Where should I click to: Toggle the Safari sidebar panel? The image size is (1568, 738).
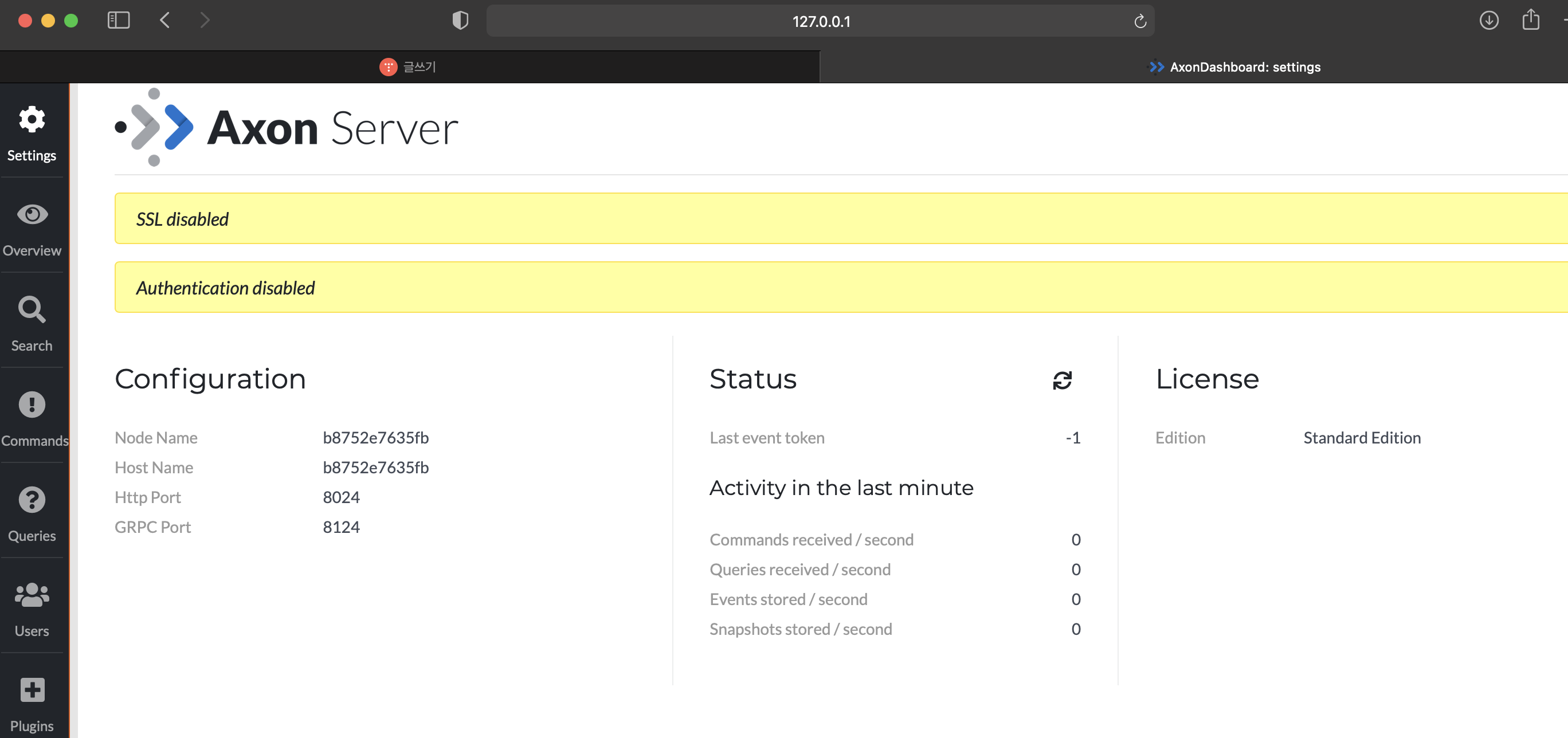coord(119,21)
